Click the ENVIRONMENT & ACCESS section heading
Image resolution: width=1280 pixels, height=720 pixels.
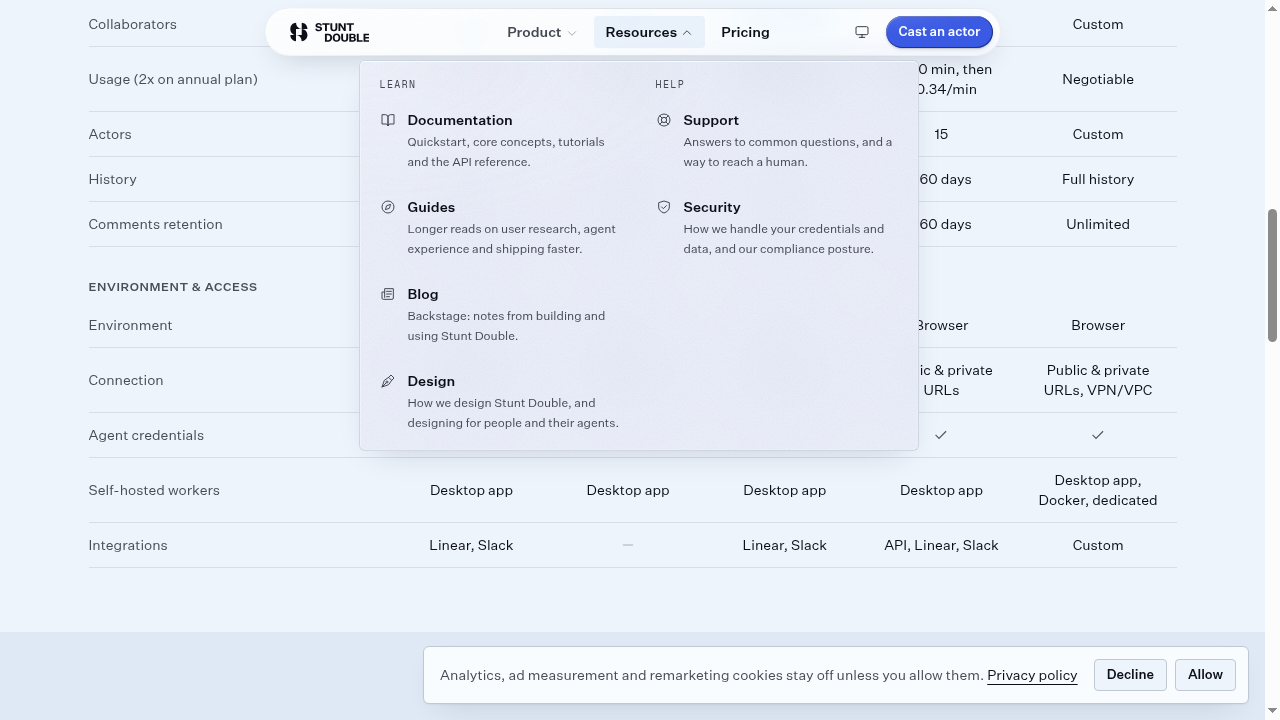(x=173, y=287)
